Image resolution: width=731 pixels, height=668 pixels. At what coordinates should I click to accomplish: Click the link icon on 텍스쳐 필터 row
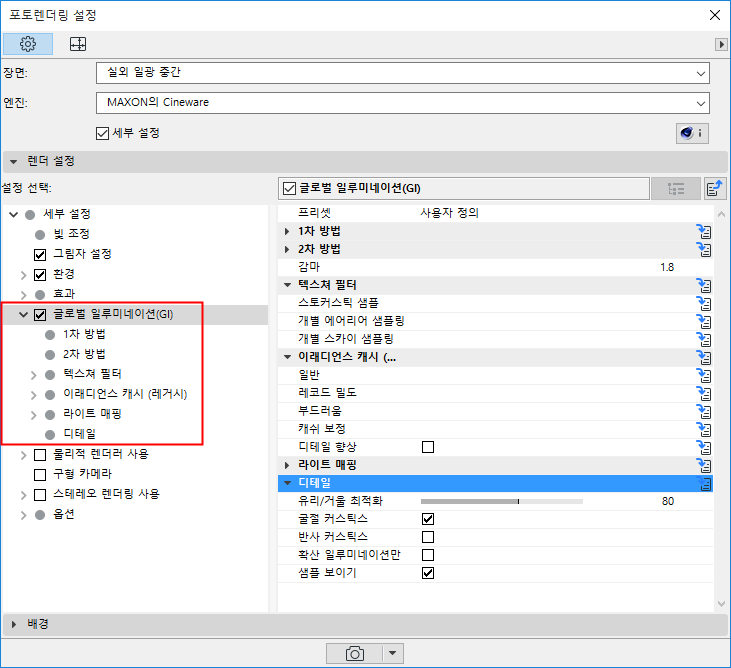click(704, 285)
